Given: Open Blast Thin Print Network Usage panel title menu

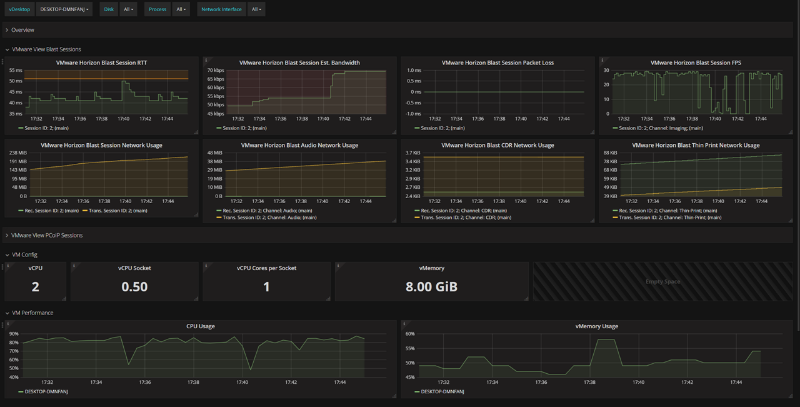Looking at the screenshot, I should coord(696,145).
